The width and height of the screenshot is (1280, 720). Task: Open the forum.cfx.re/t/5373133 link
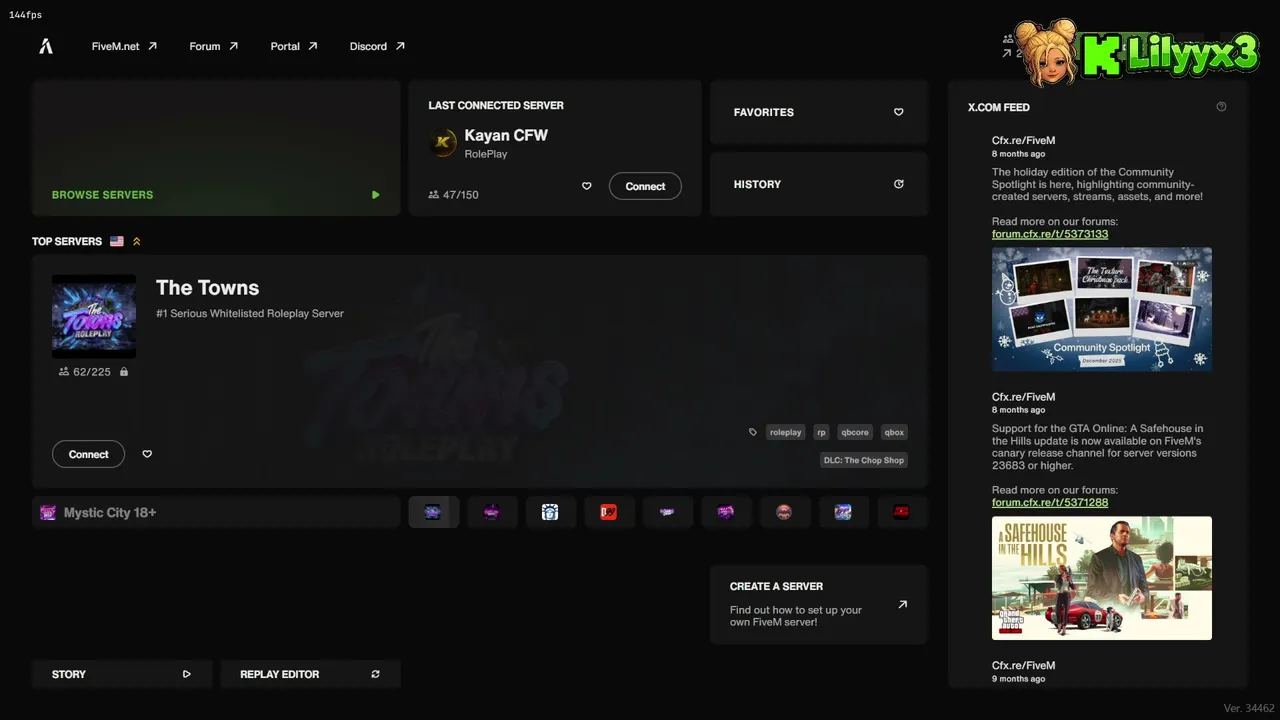coord(1050,234)
